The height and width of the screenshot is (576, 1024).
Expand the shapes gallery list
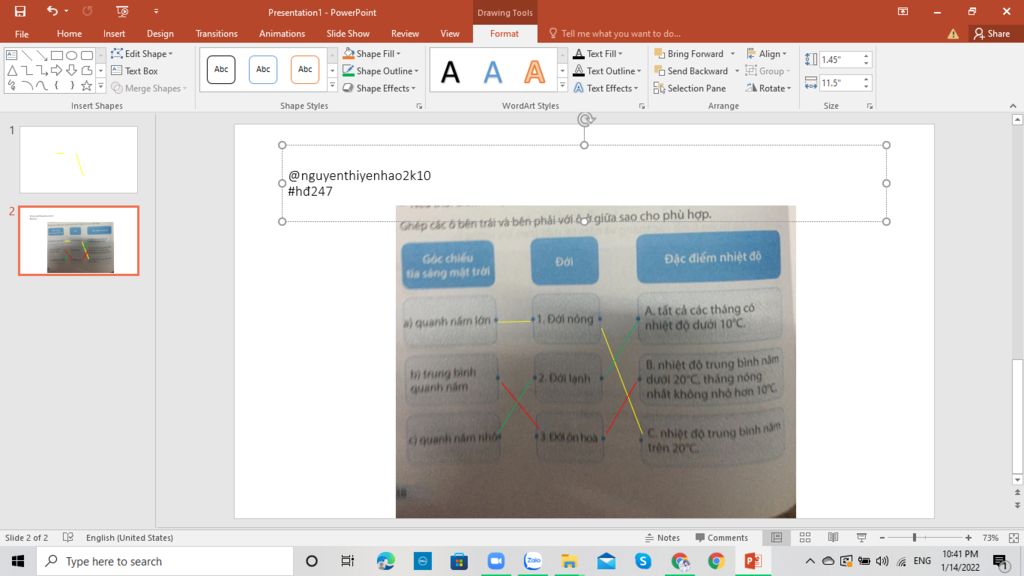point(101,86)
